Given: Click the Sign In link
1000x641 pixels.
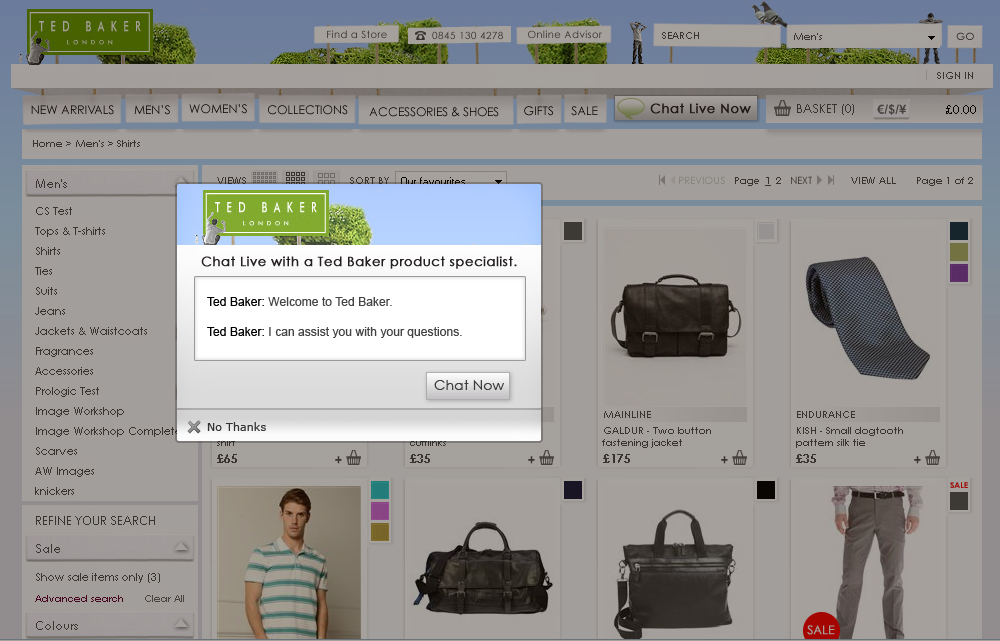Looking at the screenshot, I should [x=954, y=76].
